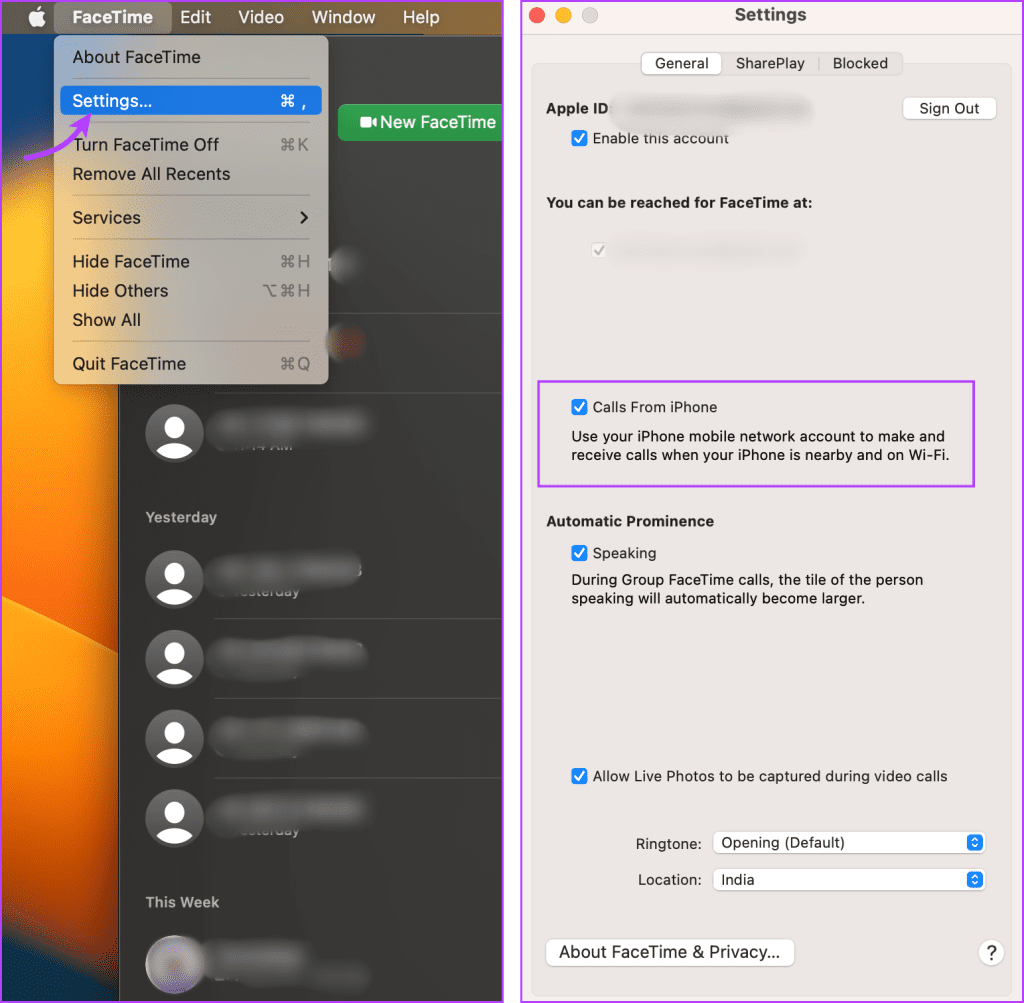This screenshot has height=1003, width=1024.
Task: Choose About FaceTime menu entry
Action: [x=191, y=57]
